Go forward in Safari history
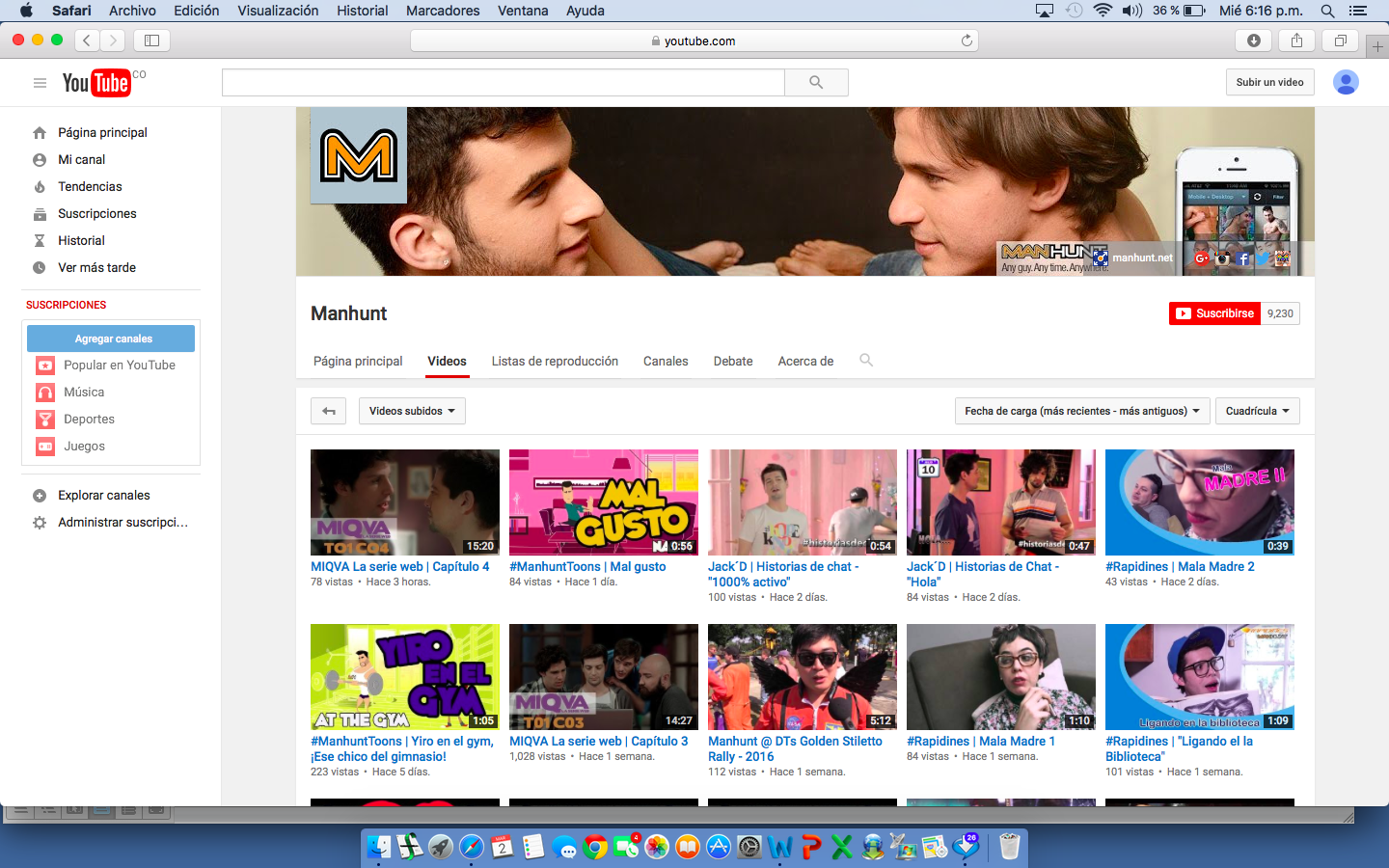This screenshot has height=868, width=1389. tap(114, 41)
